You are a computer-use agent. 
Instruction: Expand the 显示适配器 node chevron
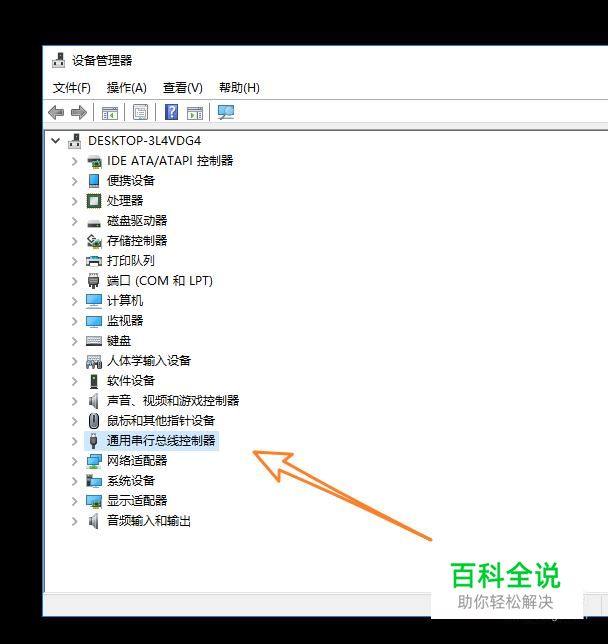74,501
